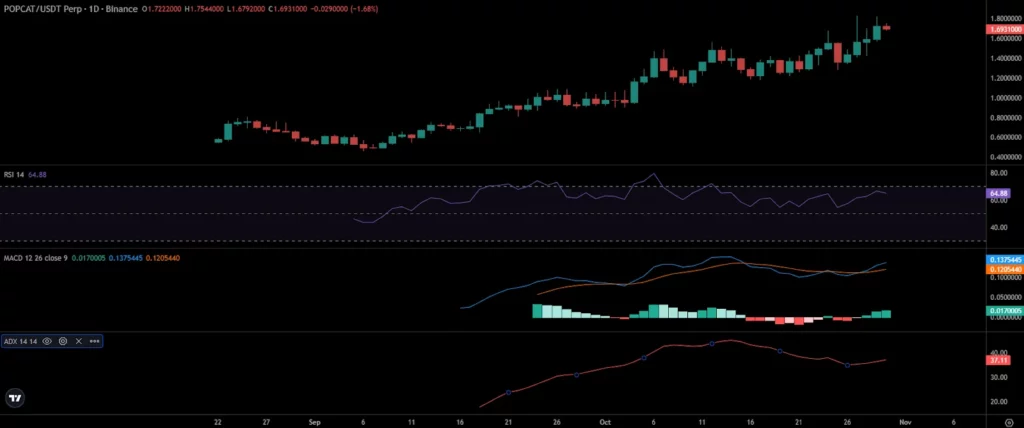Click the RSI 14 indicator label
This screenshot has height=428, width=1024.
tap(14, 174)
